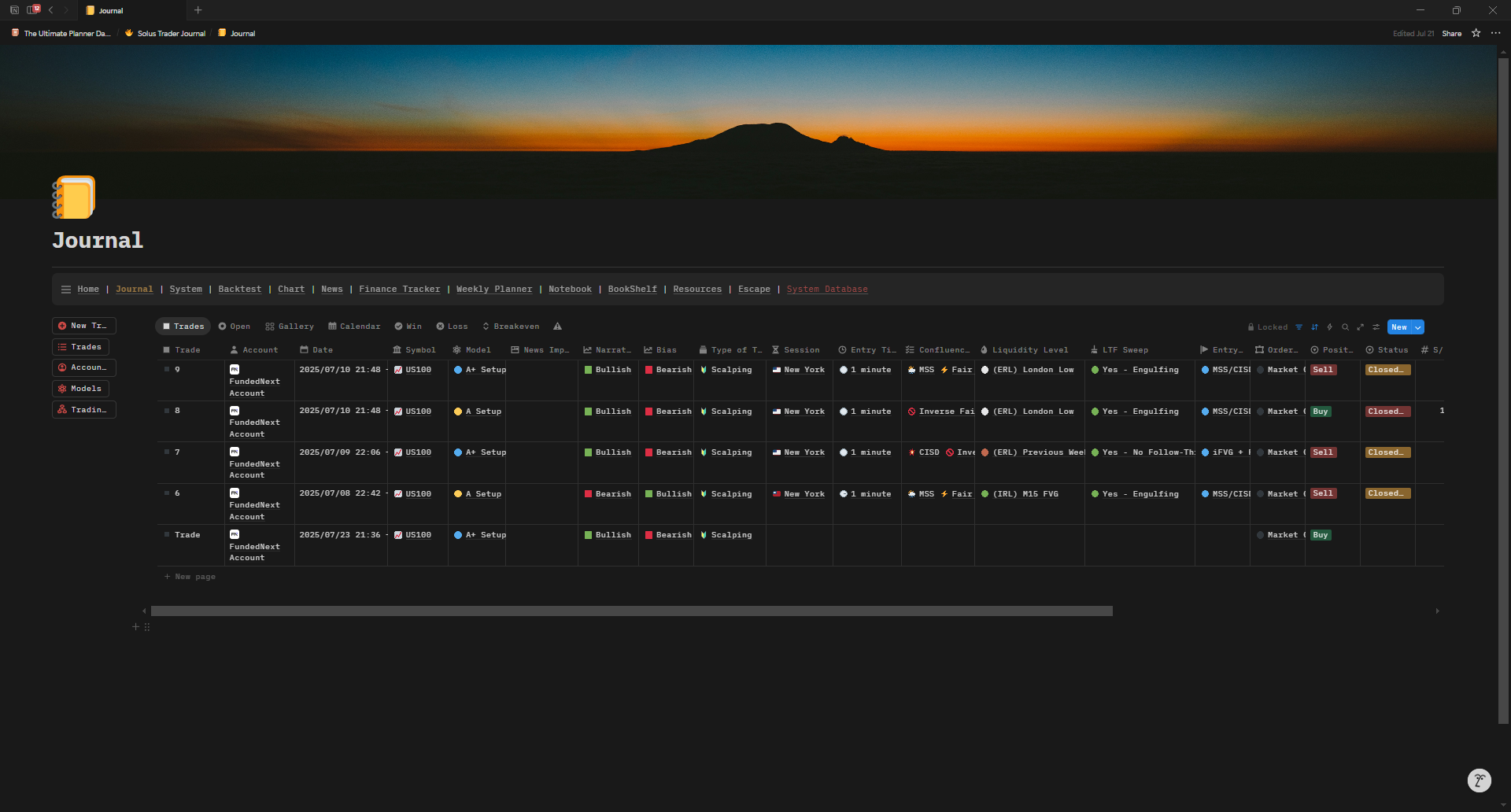Open automations via the lightning bolt icon
1511x812 pixels.
pos(1330,327)
